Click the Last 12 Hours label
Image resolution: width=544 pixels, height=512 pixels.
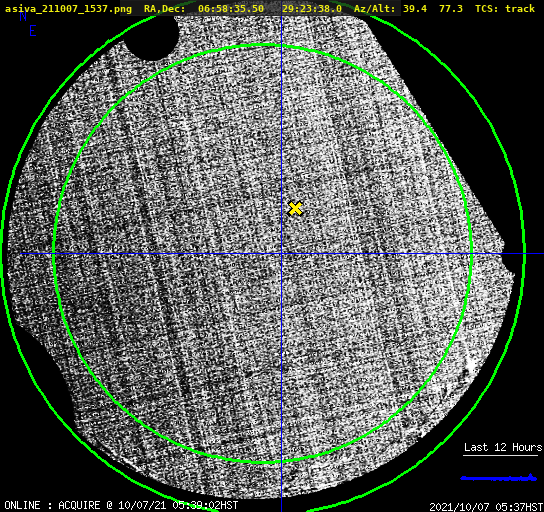[503, 447]
